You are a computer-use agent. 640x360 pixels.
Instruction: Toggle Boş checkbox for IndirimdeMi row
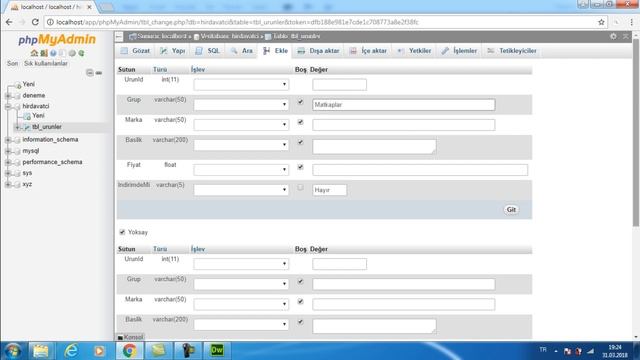click(300, 187)
